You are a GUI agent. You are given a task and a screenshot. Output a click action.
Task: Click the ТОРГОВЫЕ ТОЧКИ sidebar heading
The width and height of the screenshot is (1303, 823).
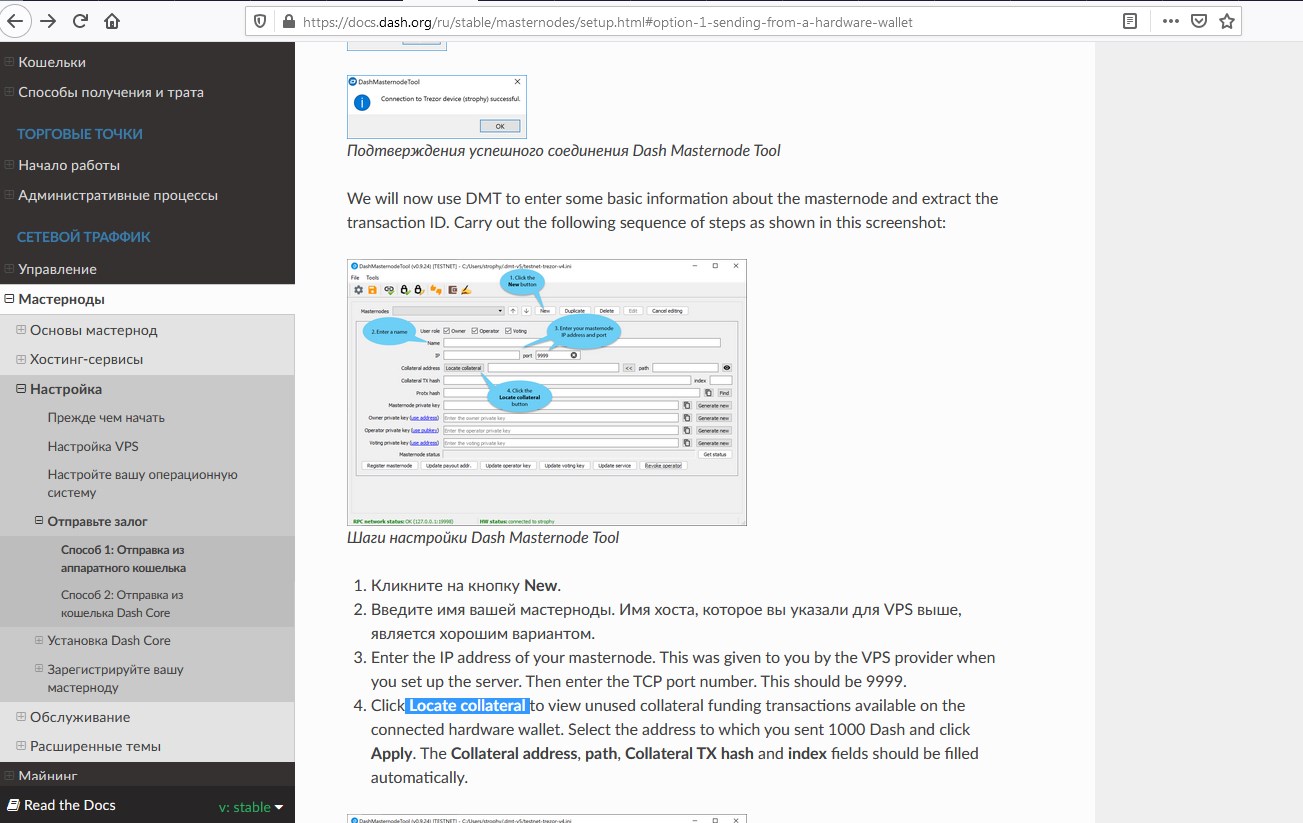(80, 134)
